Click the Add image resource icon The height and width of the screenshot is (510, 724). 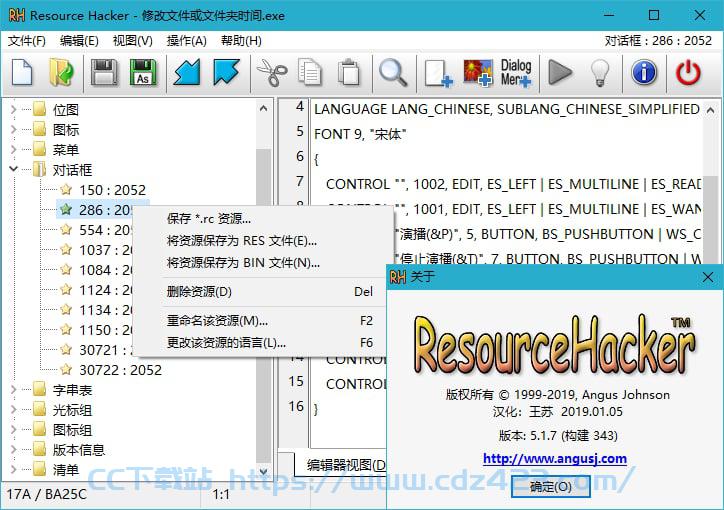[x=478, y=72]
